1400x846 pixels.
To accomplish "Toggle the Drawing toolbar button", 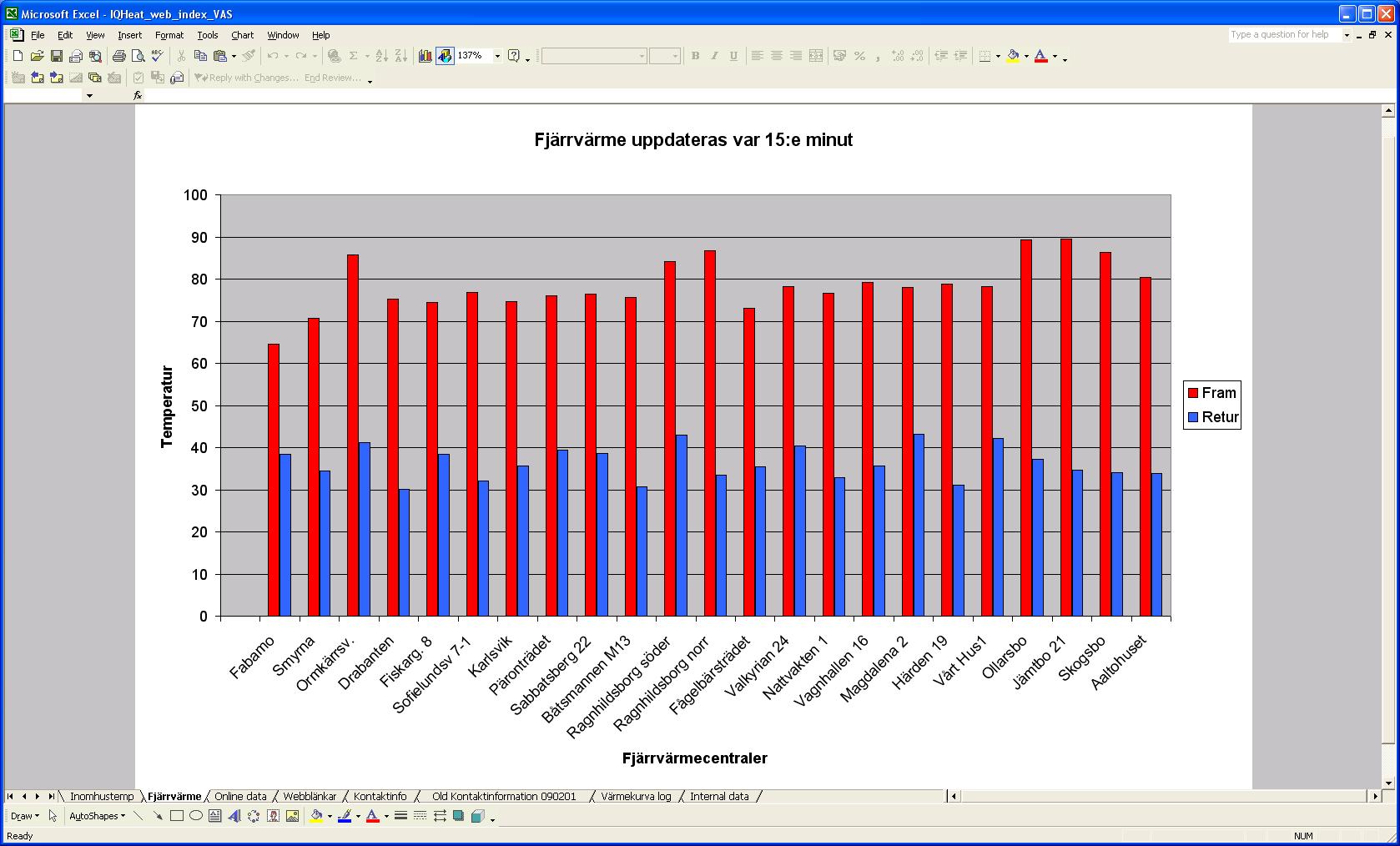I will (x=445, y=56).
